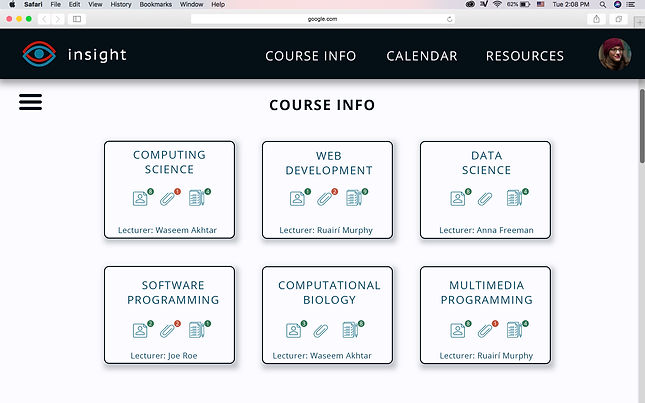Image resolution: width=645 pixels, height=403 pixels.
Task: Open the user profile avatar
Action: (x=615, y=54)
